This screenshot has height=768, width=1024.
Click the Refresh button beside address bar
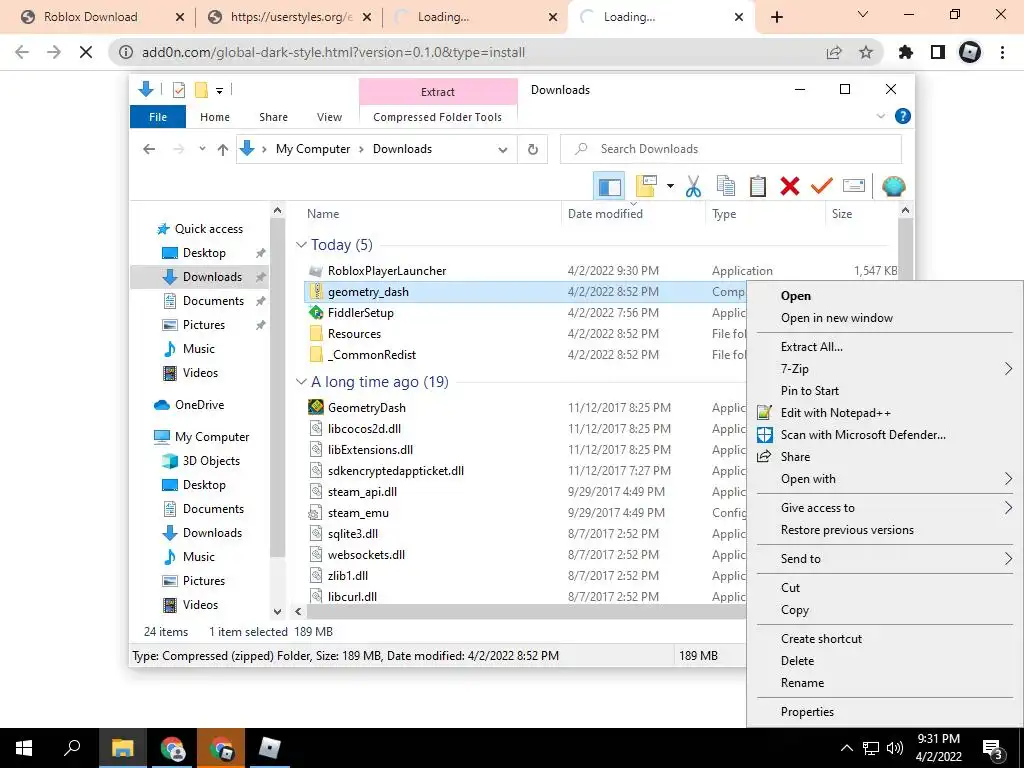pos(533,150)
